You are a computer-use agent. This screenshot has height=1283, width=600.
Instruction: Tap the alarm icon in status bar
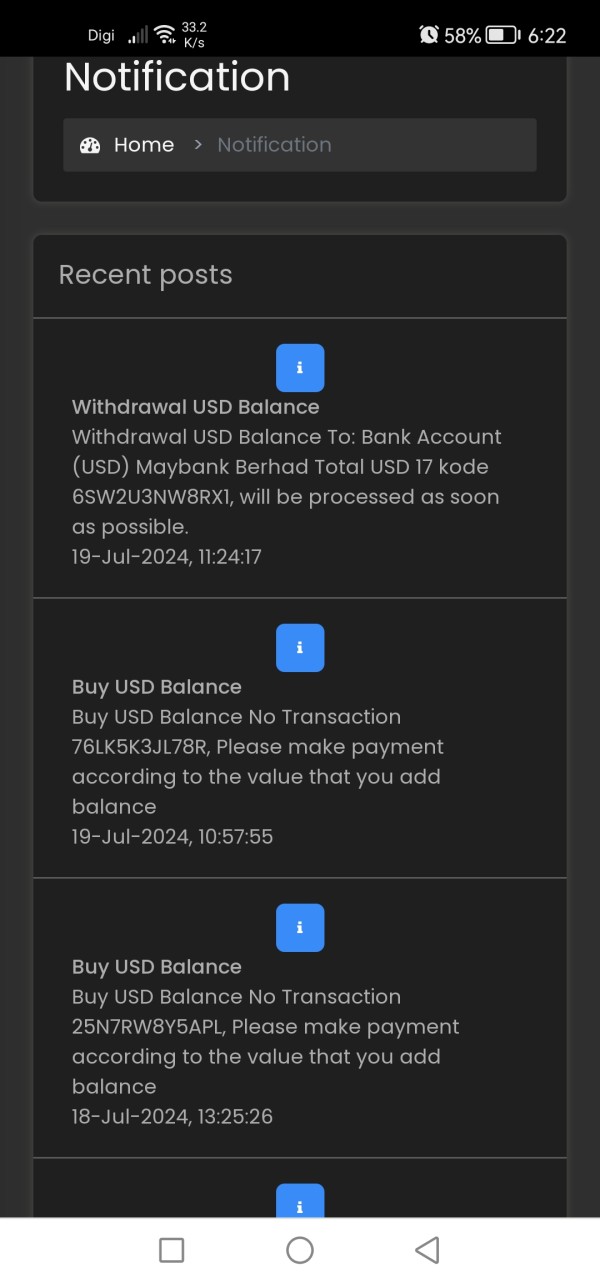tap(429, 35)
